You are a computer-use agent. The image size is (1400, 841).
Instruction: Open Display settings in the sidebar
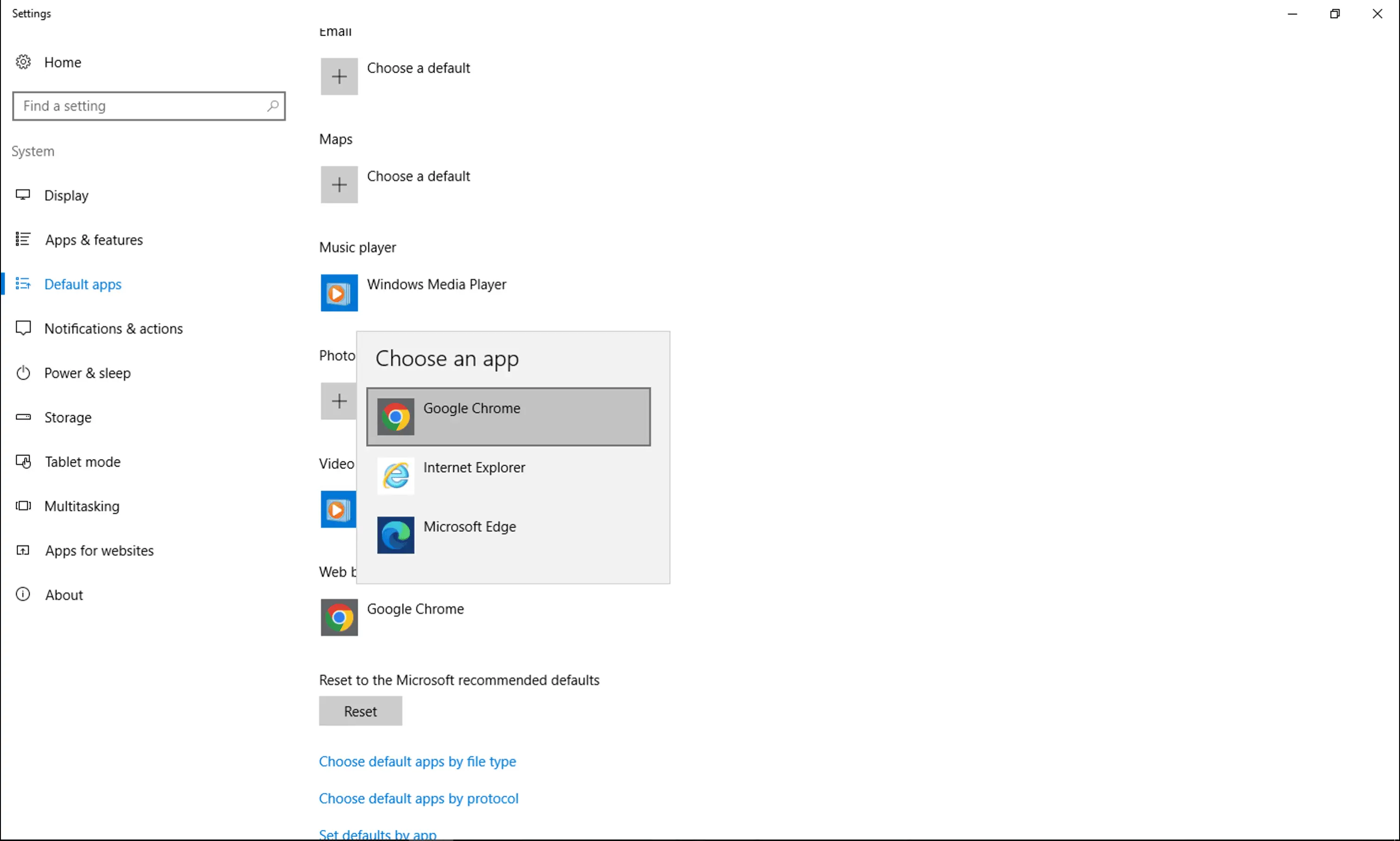click(x=67, y=195)
